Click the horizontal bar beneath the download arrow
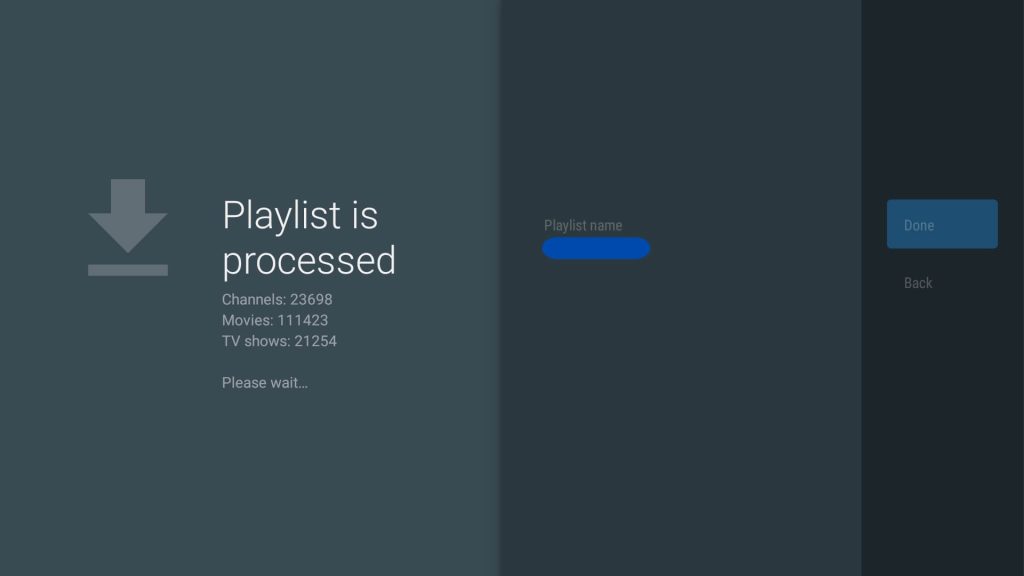Viewport: 1024px width, 576px height. (128, 270)
